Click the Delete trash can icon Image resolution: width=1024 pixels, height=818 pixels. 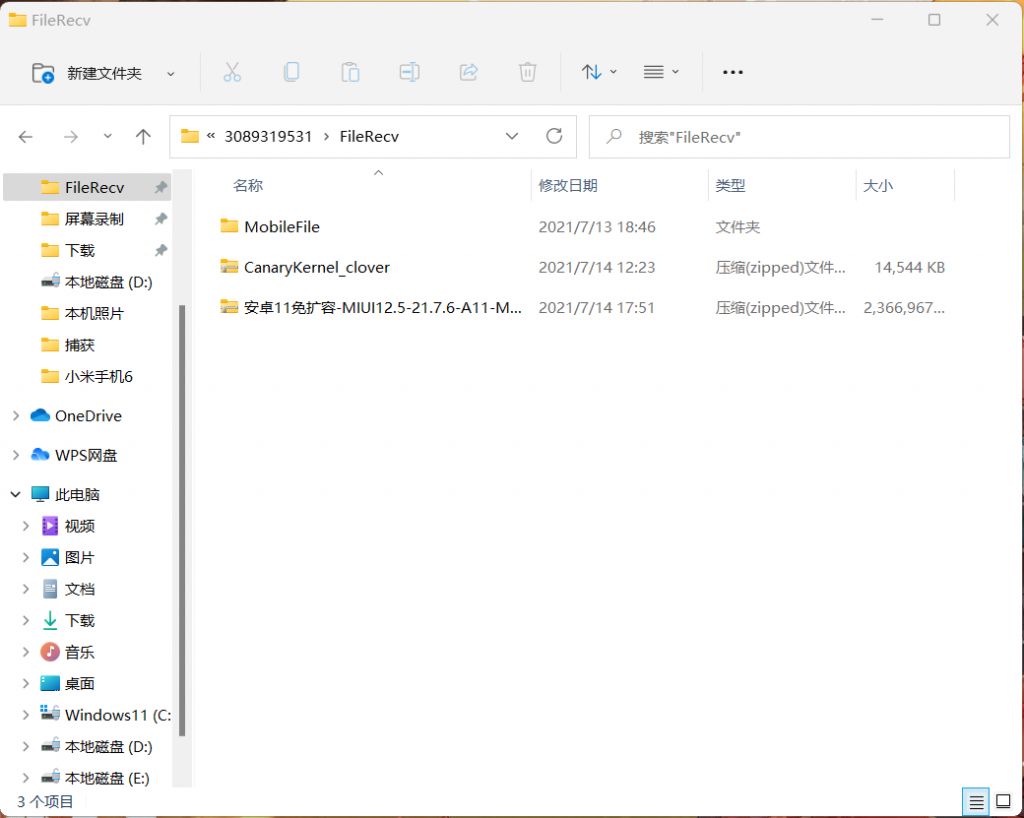[x=527, y=72]
